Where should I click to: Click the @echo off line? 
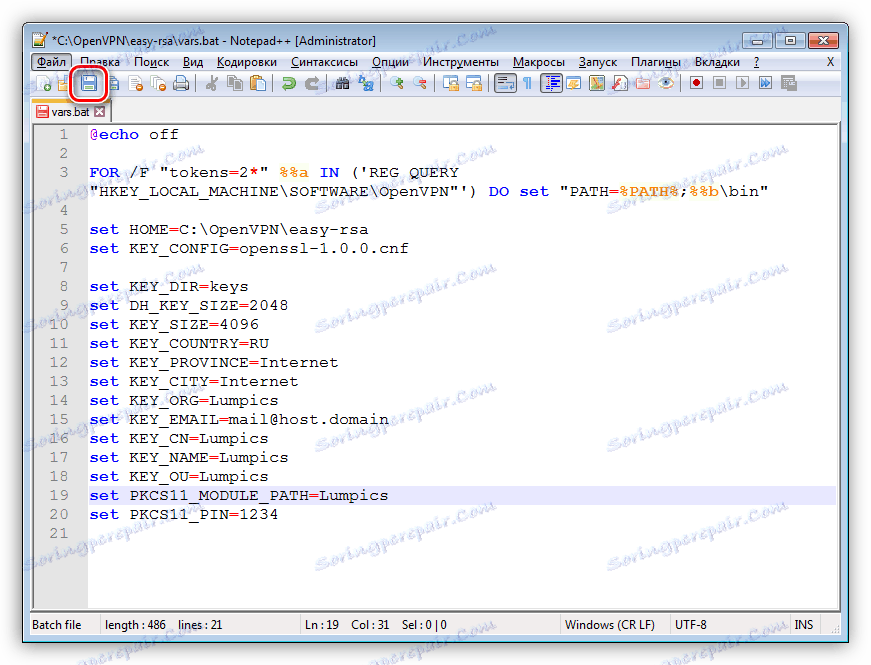134,134
